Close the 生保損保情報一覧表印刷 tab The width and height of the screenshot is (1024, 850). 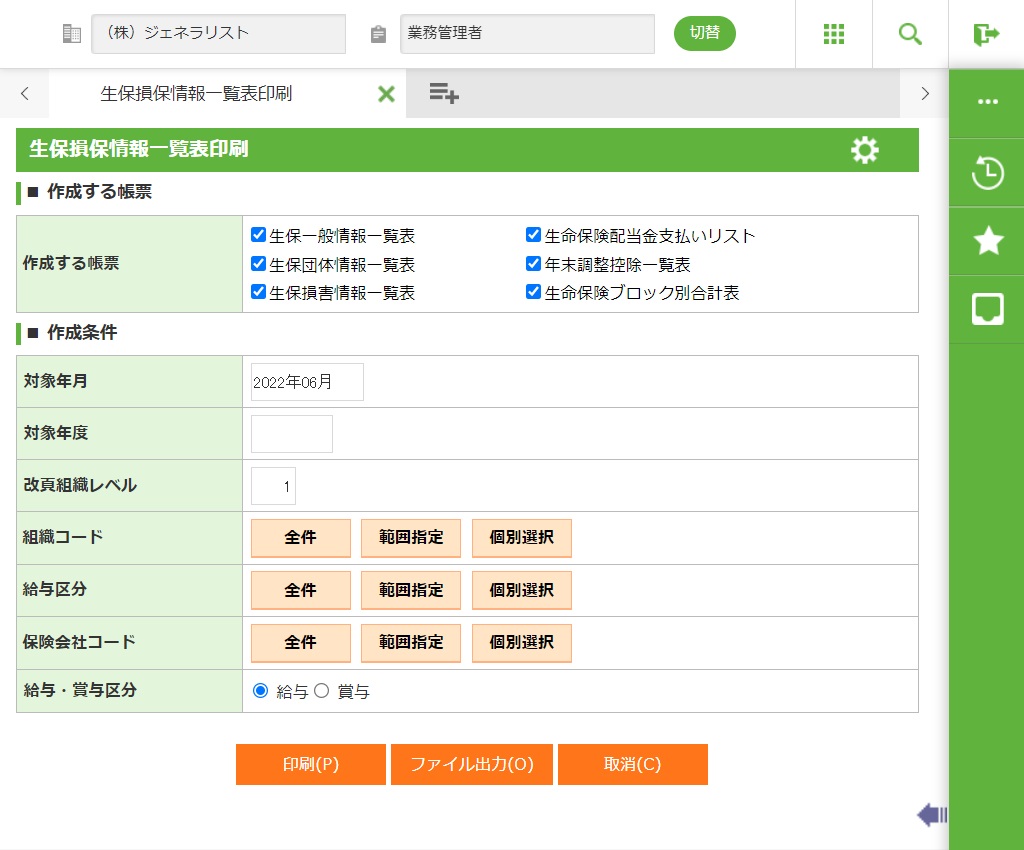[x=386, y=94]
